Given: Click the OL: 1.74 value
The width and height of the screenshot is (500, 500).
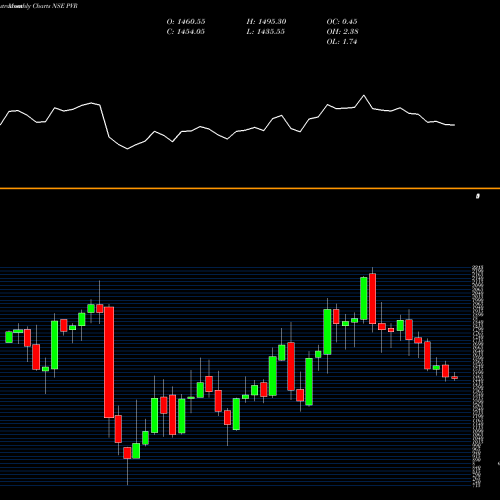Looking at the screenshot, I should click(x=342, y=42).
